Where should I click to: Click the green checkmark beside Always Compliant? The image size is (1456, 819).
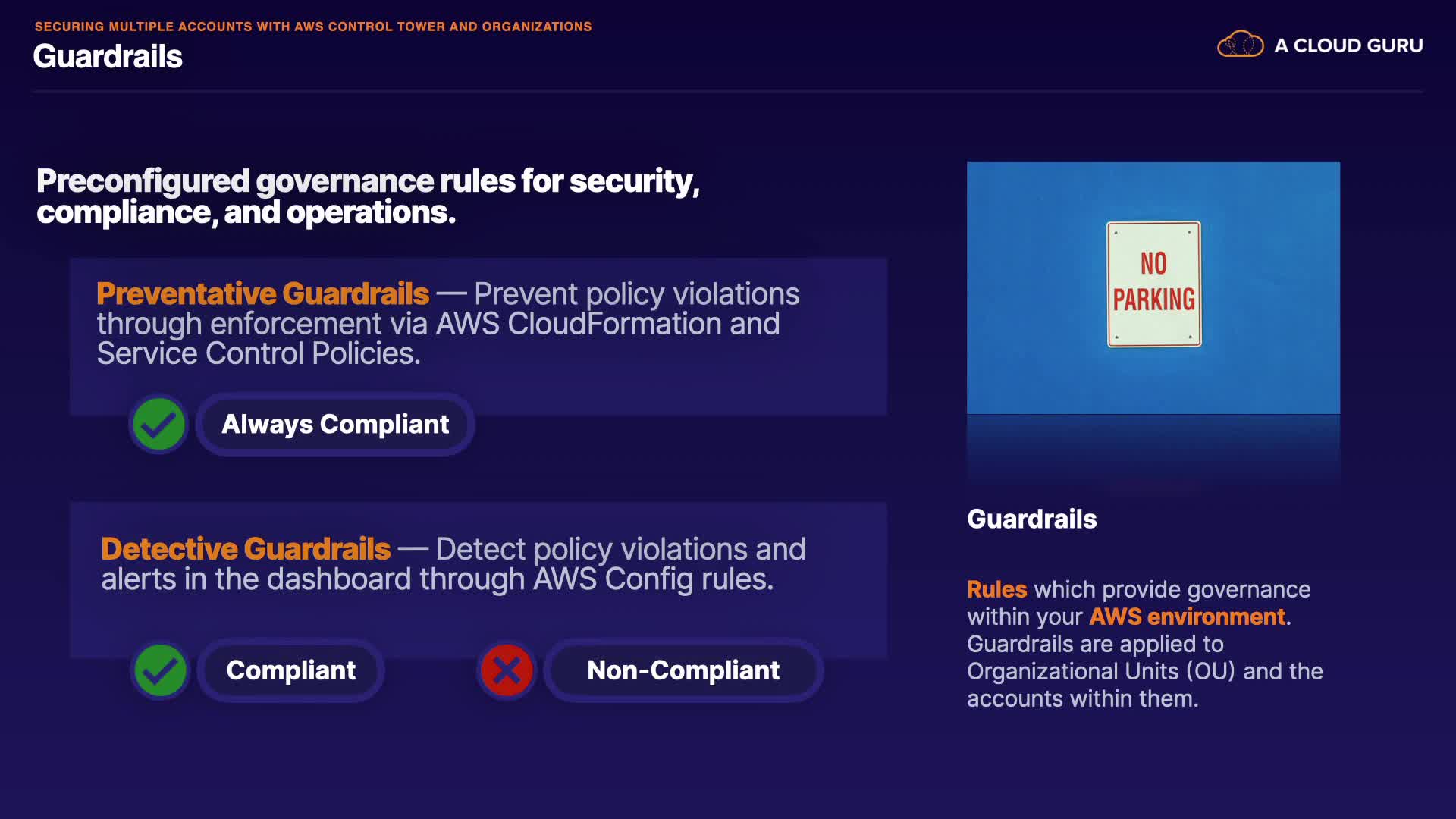pyautogui.click(x=159, y=425)
